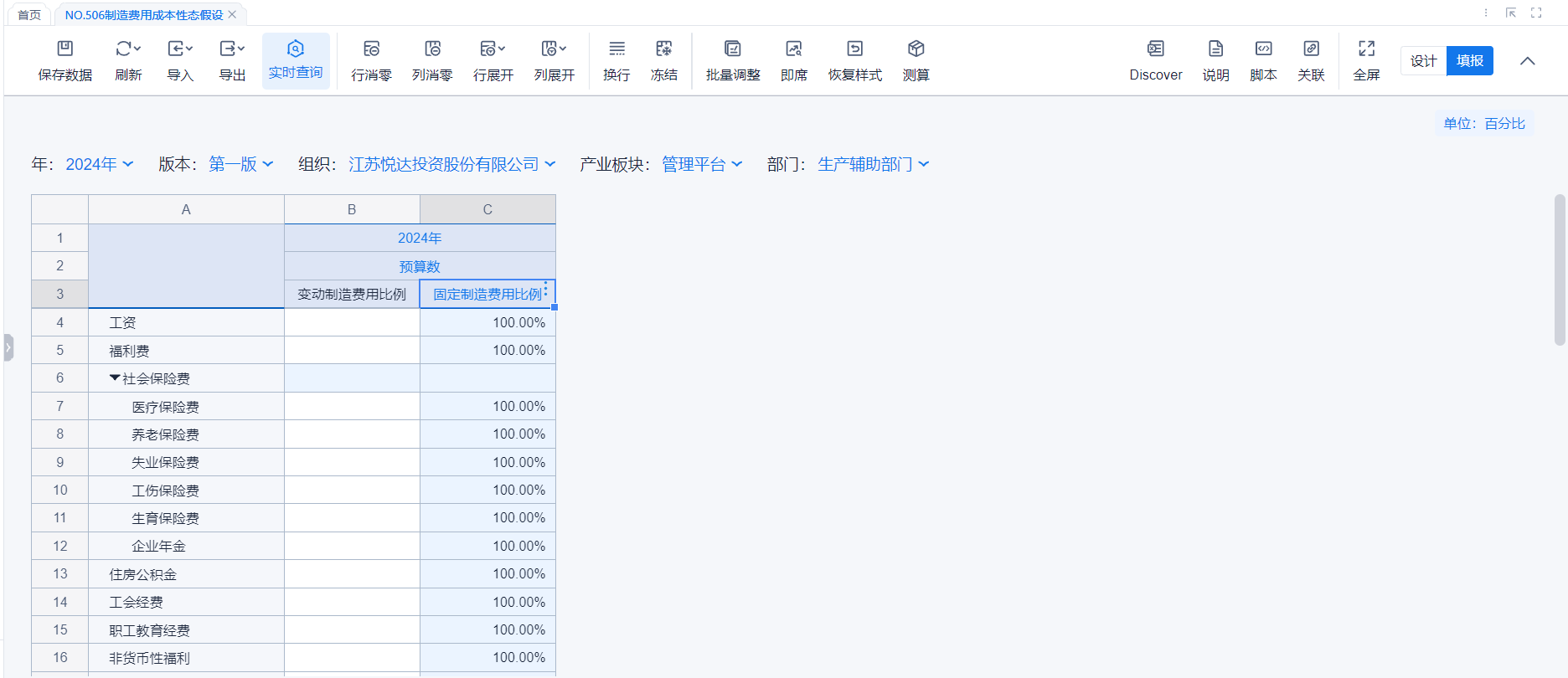
Task: Open the Discover panel icon
Action: [x=1155, y=49]
